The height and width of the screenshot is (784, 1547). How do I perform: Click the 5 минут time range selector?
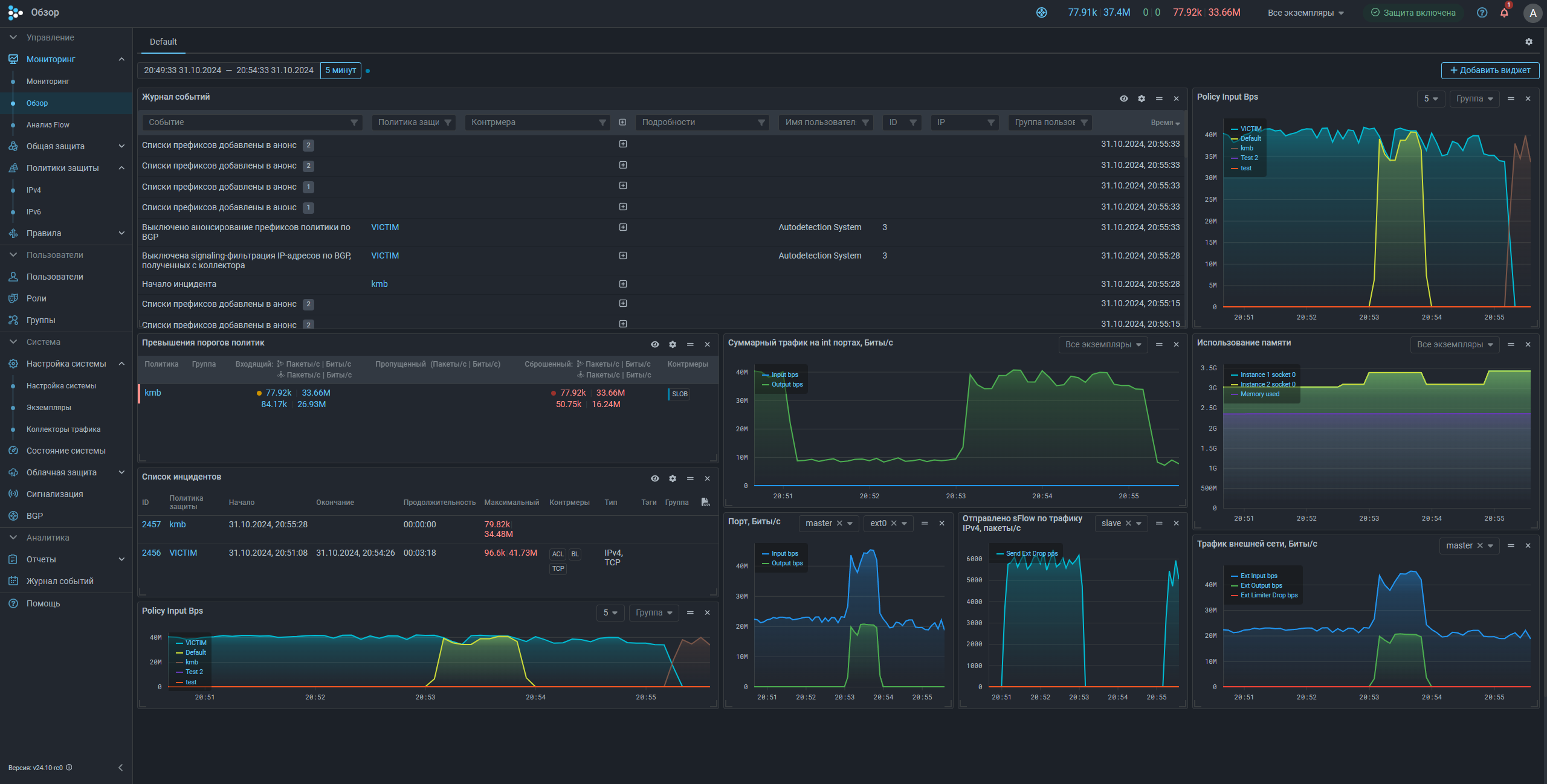340,71
